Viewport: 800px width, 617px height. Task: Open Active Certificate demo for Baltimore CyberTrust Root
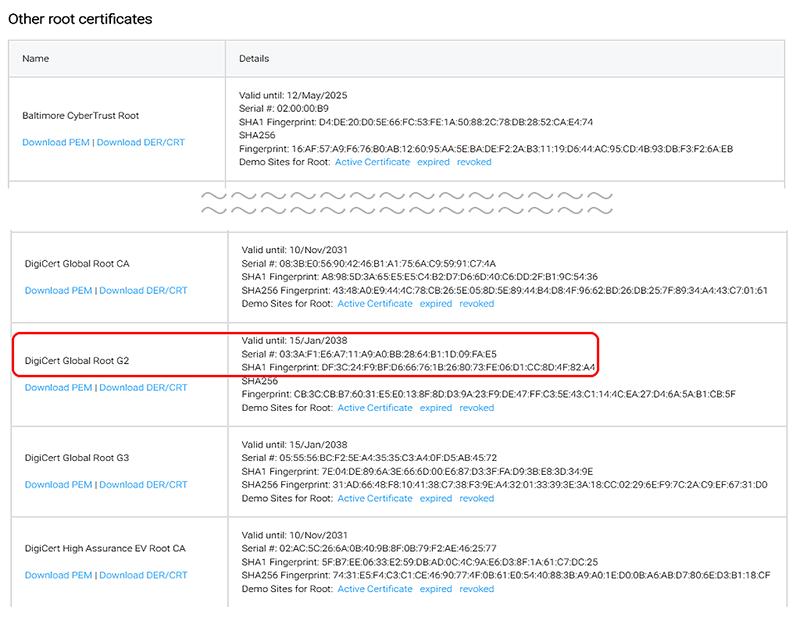point(372,162)
